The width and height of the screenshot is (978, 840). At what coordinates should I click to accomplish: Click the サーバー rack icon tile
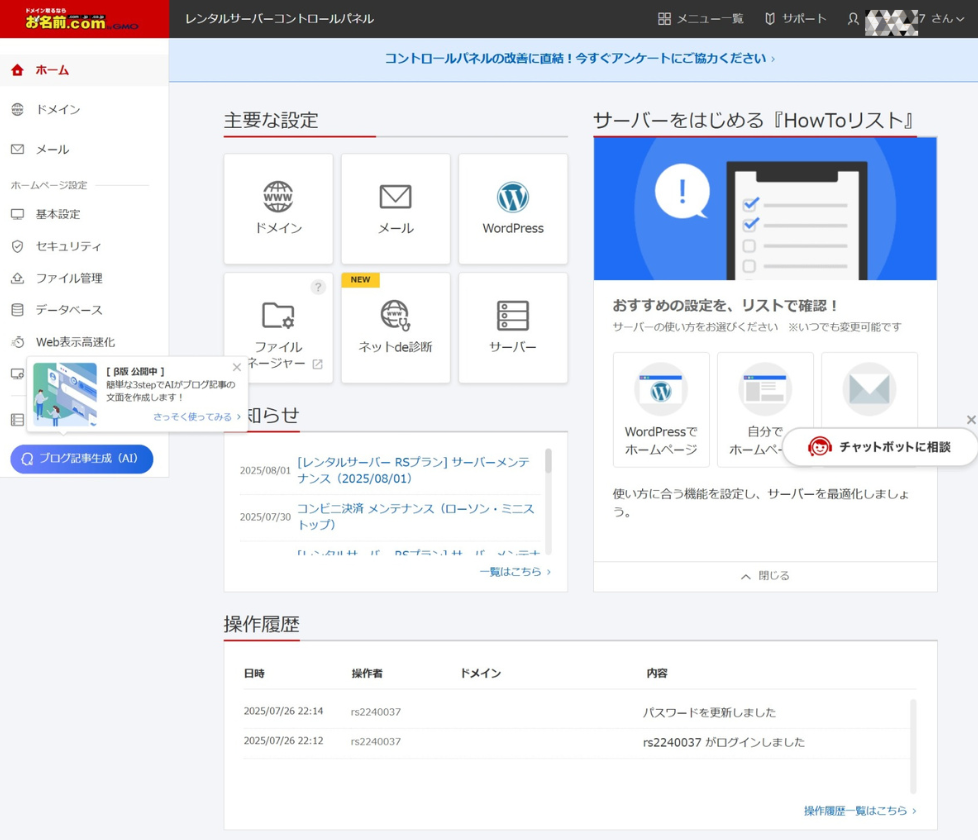point(512,328)
